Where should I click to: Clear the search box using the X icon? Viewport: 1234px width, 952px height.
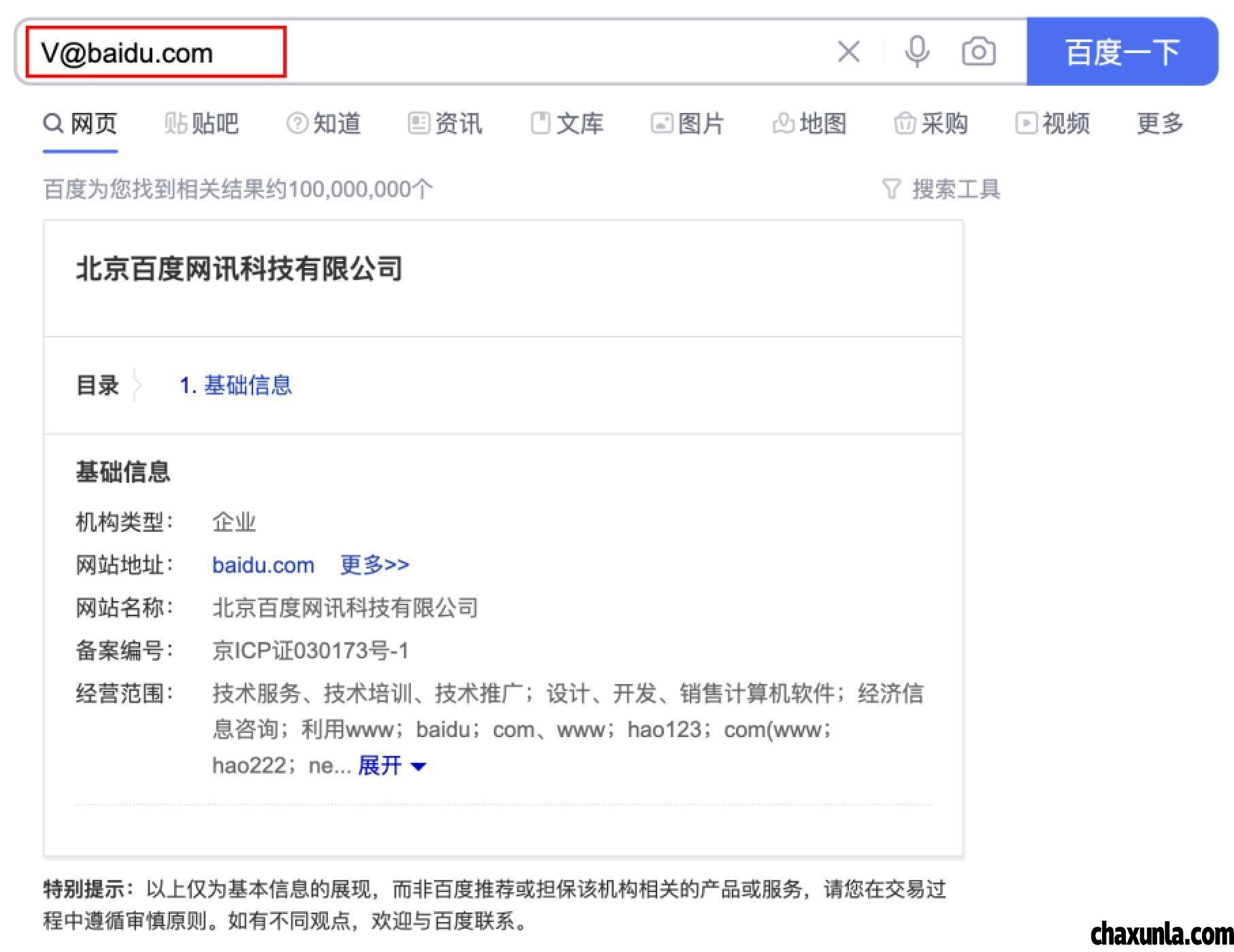click(x=848, y=51)
